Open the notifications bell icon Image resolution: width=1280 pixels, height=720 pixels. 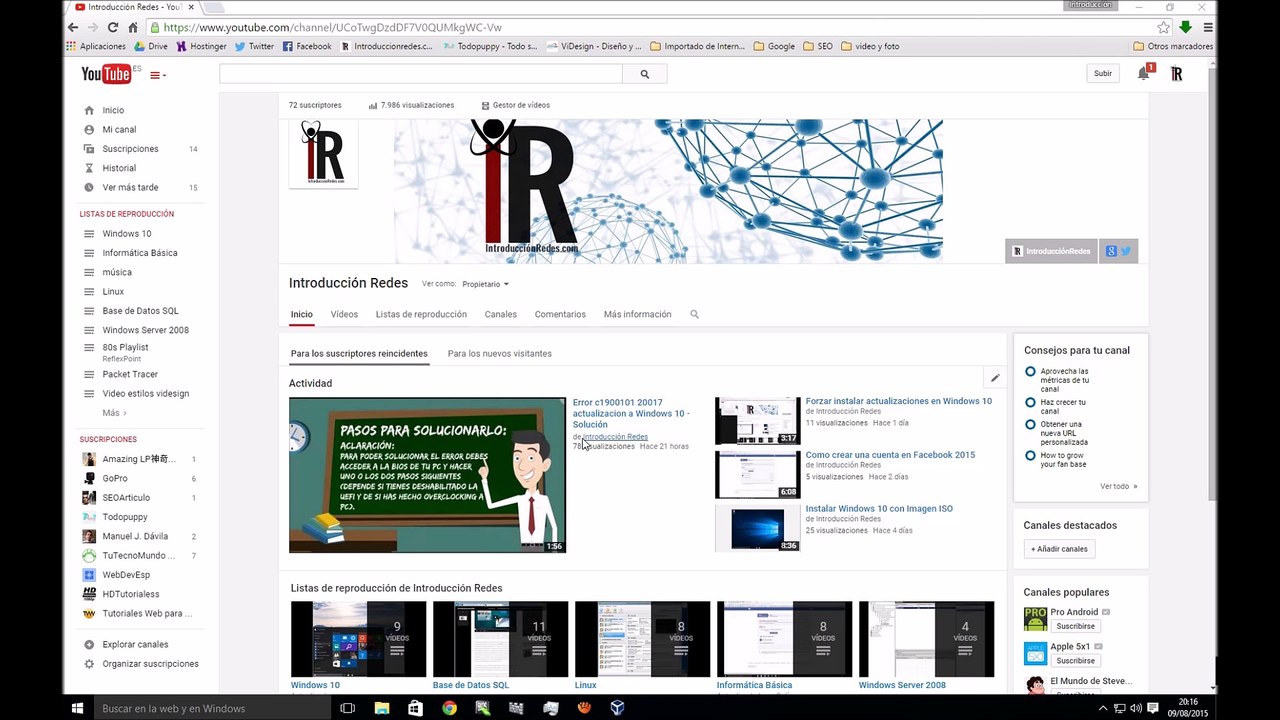coord(1144,73)
